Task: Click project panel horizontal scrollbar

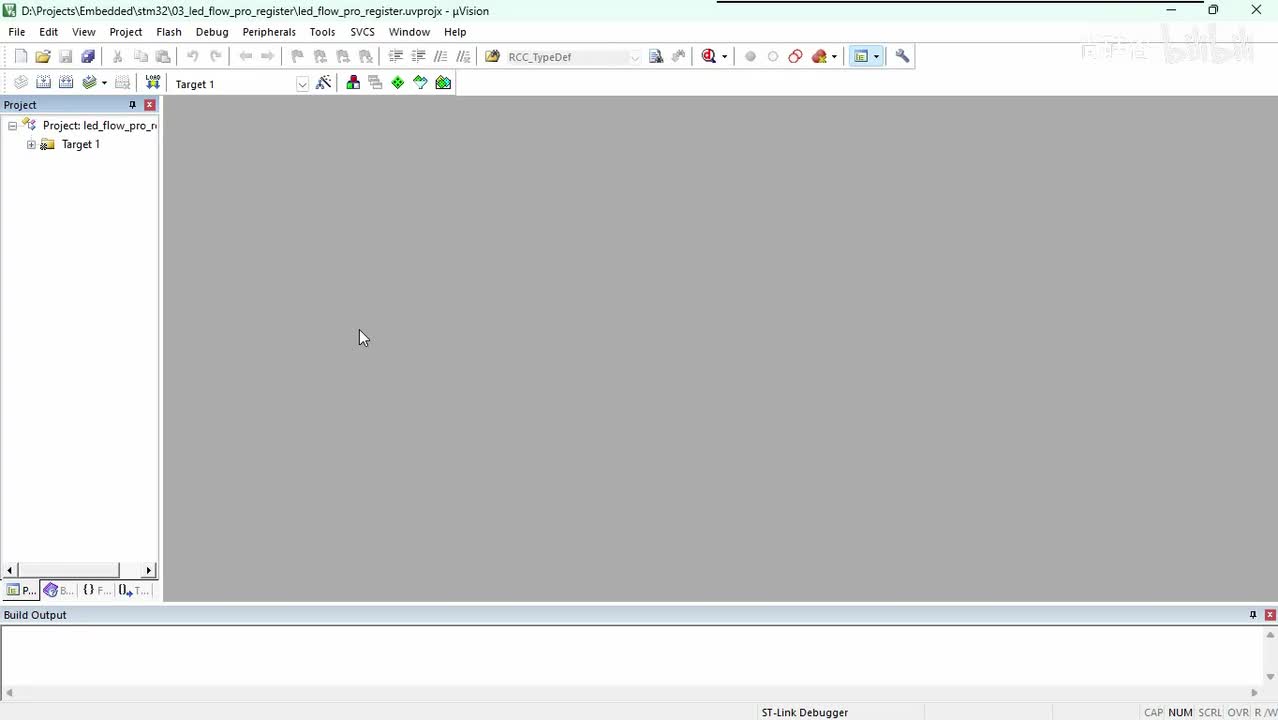Action: (68, 570)
